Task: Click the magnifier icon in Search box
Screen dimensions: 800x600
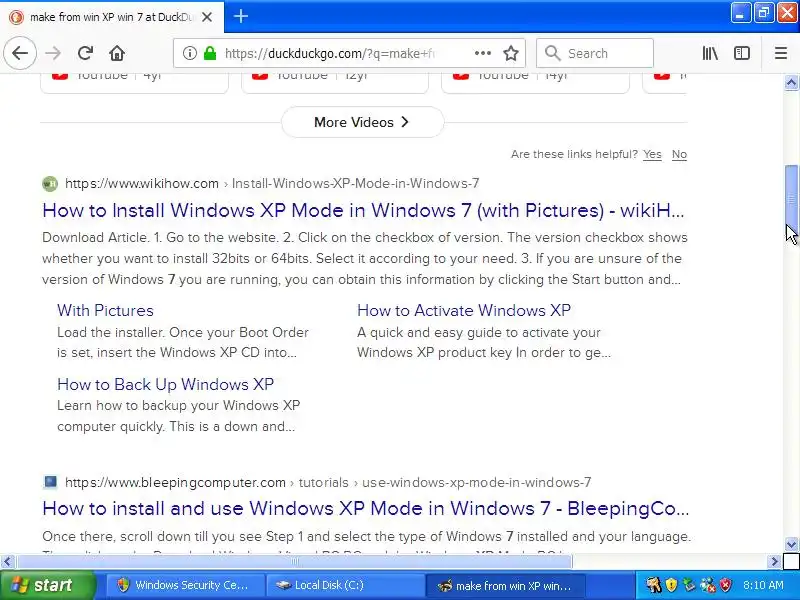Action: [552, 53]
